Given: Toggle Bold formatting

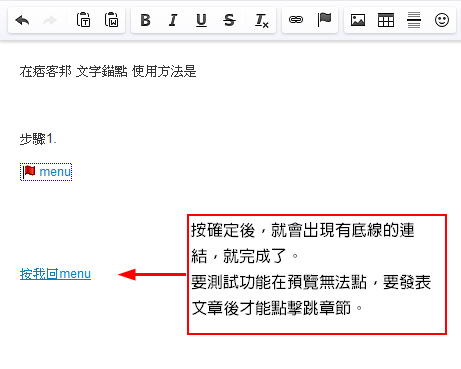Looking at the screenshot, I should coord(145,20).
